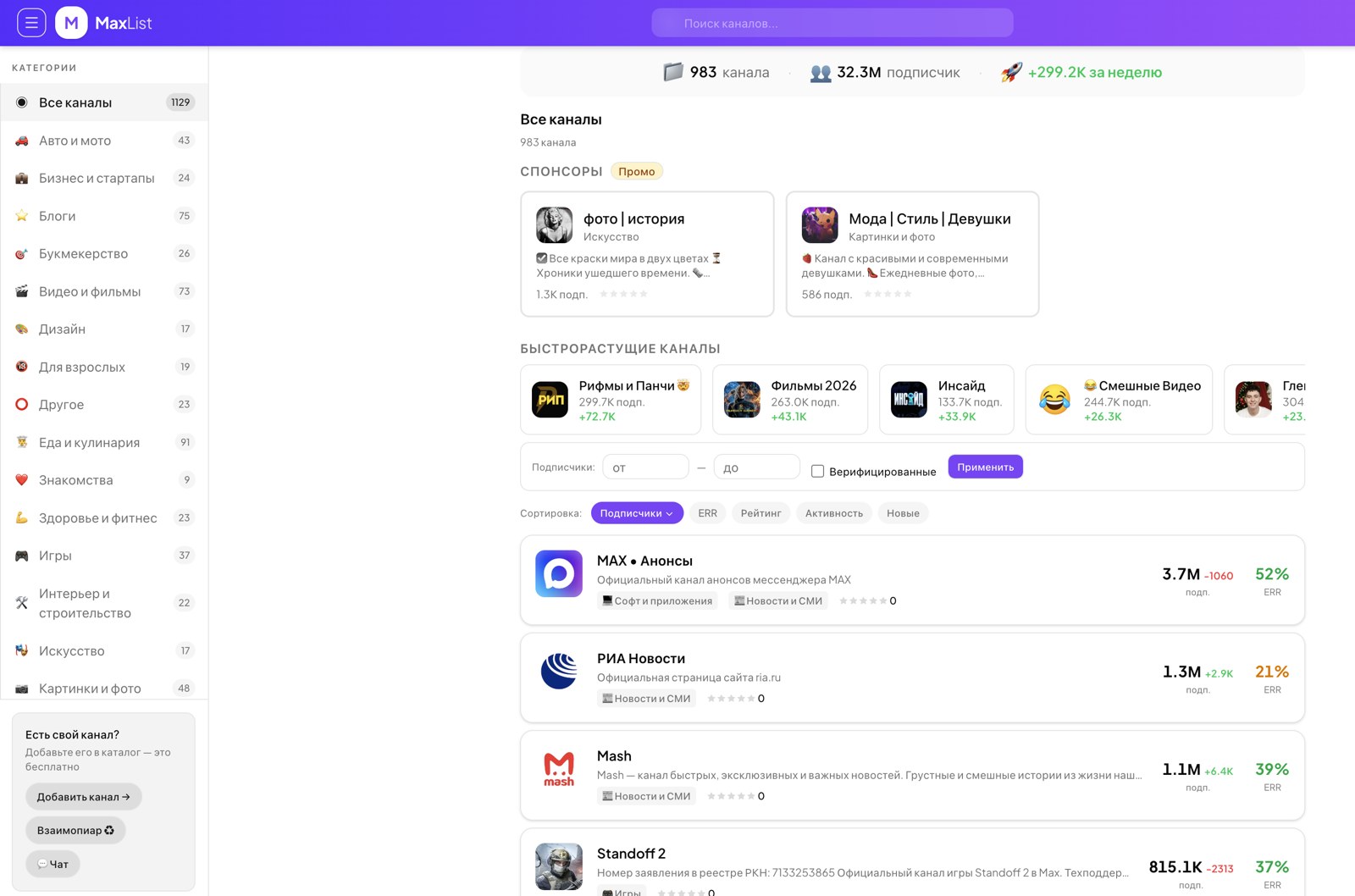Toggle the hamburger sidebar menu icon
This screenshot has height=896, width=1355.
click(31, 23)
